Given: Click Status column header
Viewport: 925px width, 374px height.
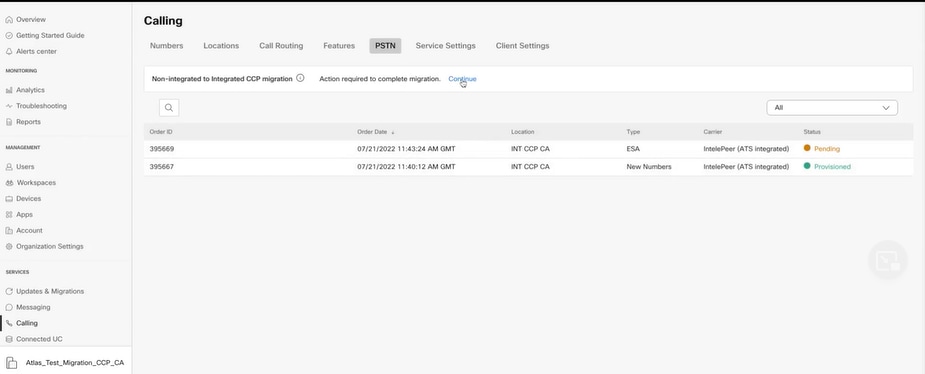Looking at the screenshot, I should coord(812,132).
